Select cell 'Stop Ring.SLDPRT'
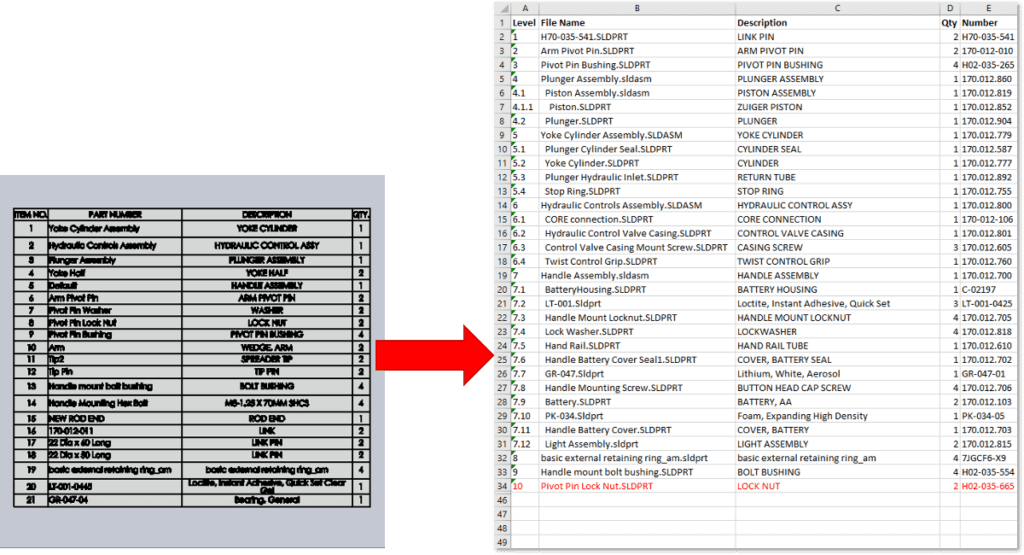 coord(637,191)
